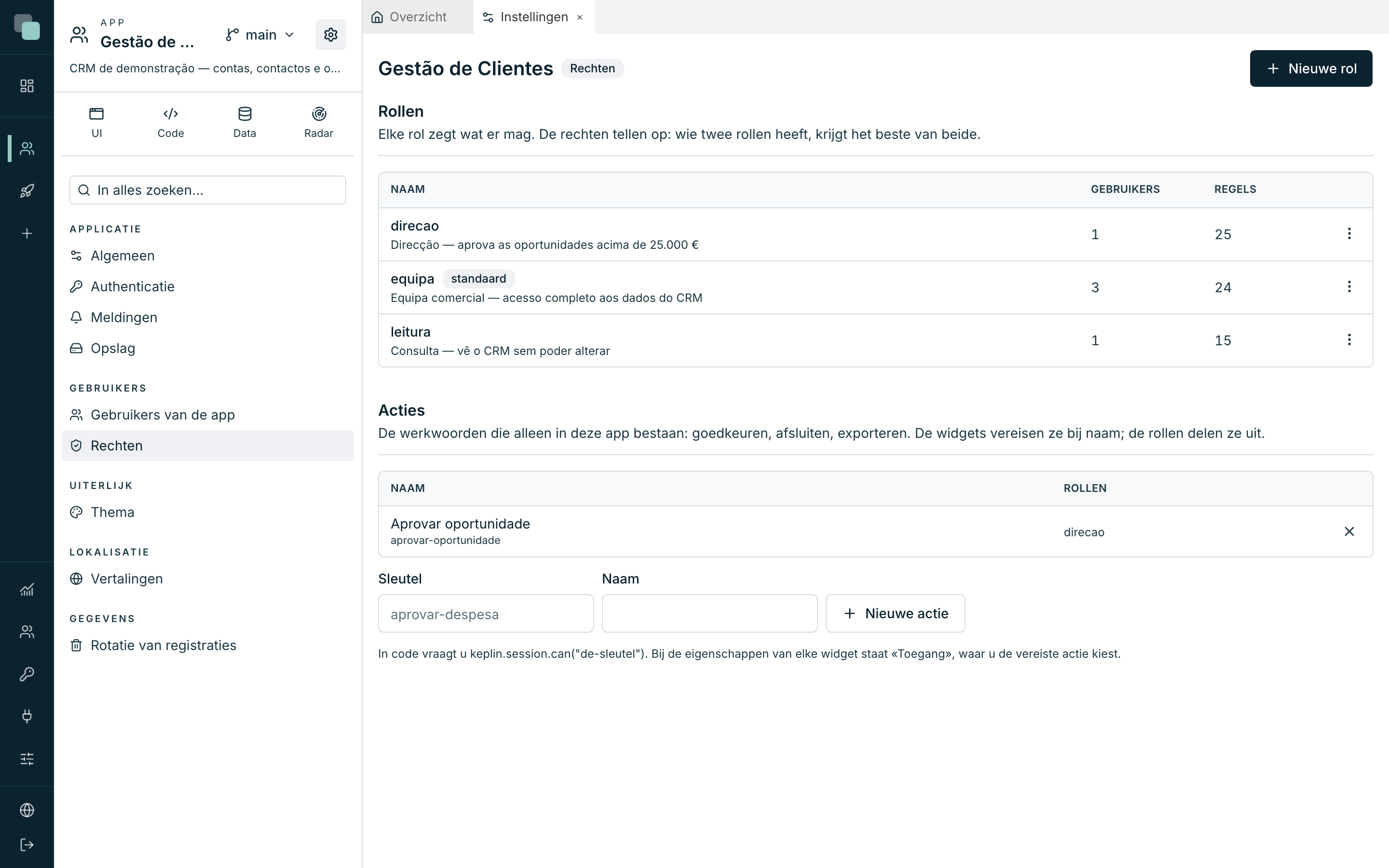The height and width of the screenshot is (868, 1389).
Task: Open Gebruikers van de app
Action: tap(208, 415)
